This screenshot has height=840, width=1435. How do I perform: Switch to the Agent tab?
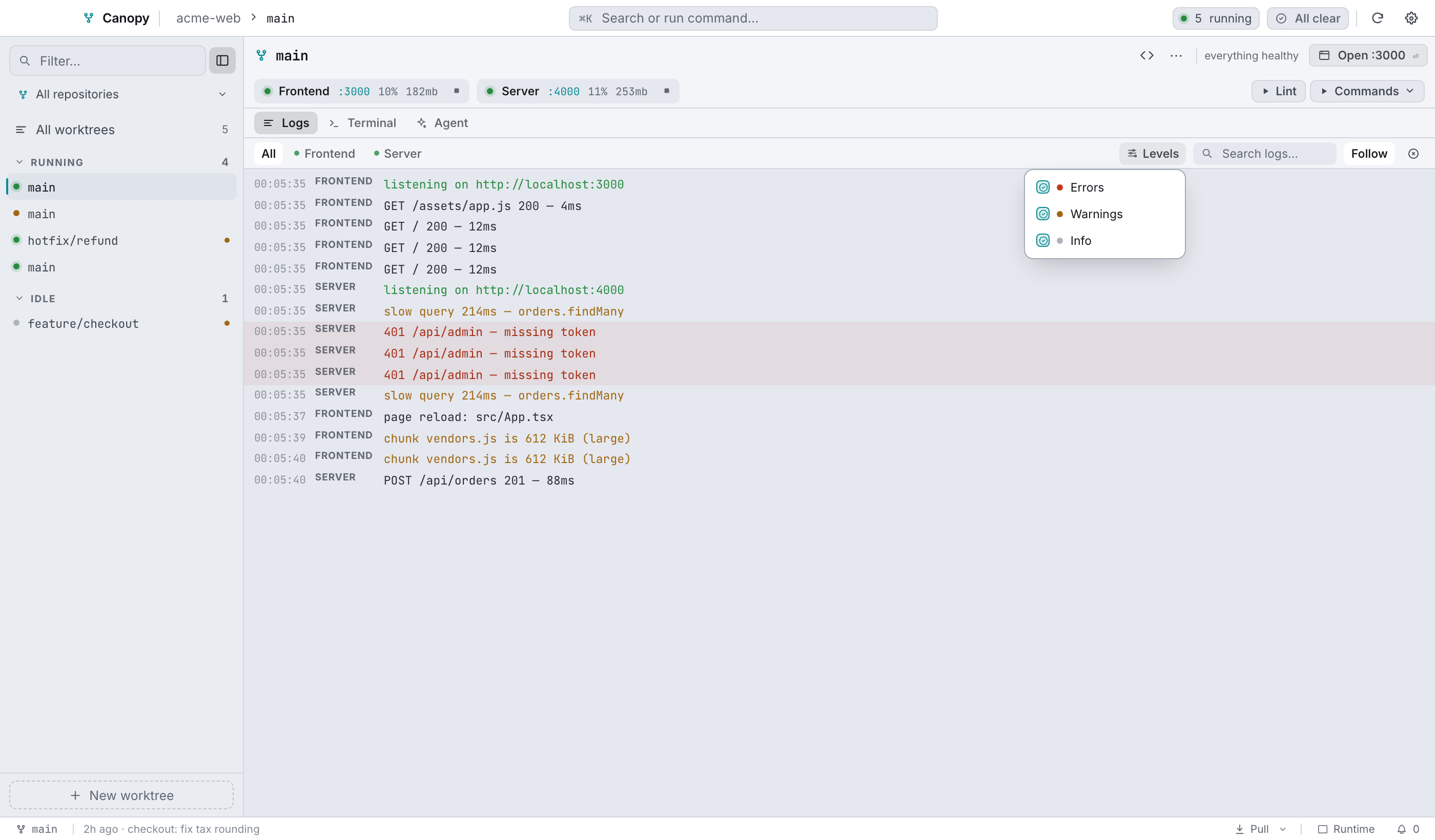[442, 123]
